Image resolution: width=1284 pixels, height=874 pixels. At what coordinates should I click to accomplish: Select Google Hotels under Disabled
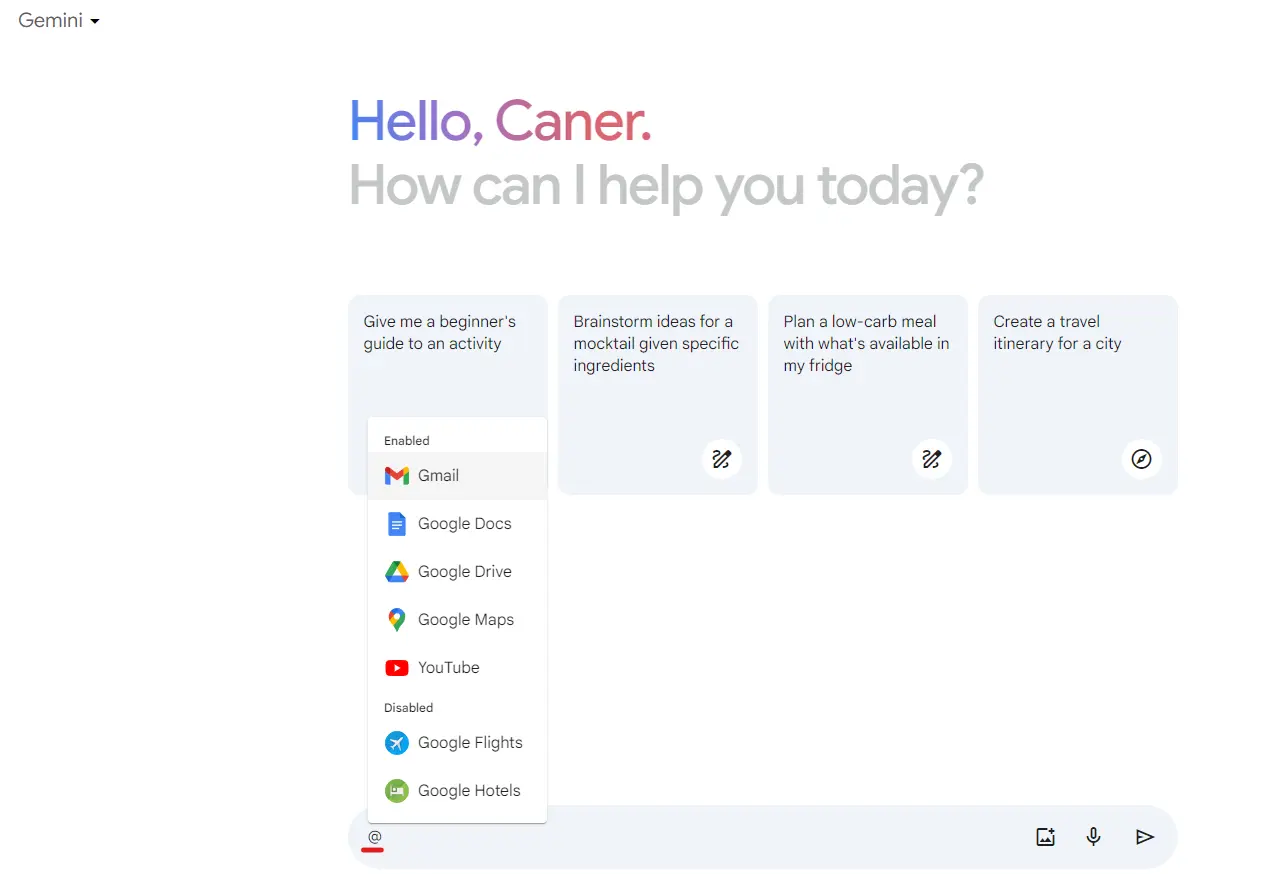[457, 791]
